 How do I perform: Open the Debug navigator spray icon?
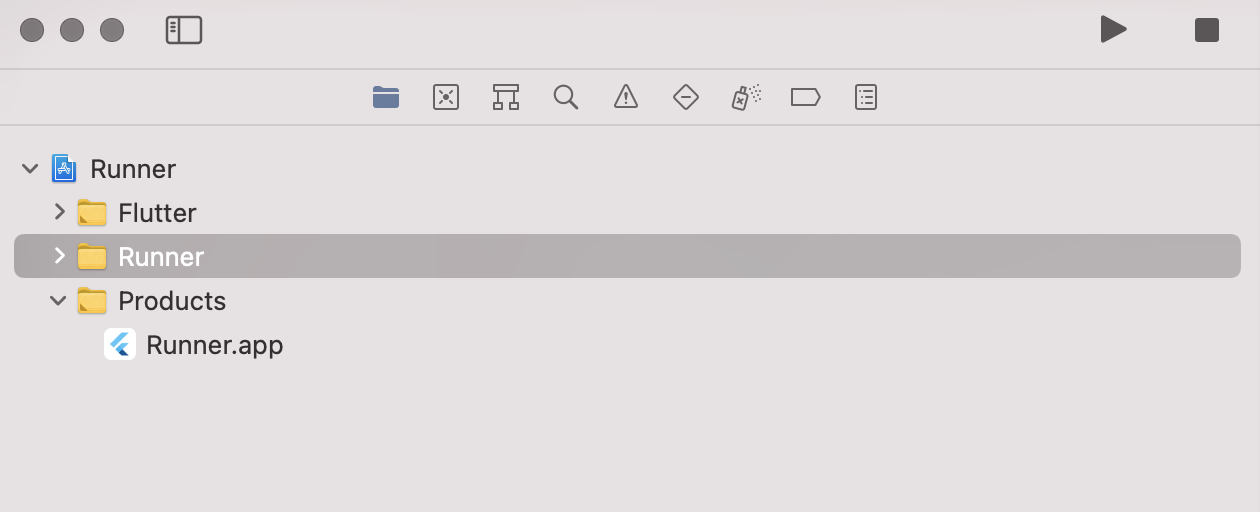coord(746,97)
